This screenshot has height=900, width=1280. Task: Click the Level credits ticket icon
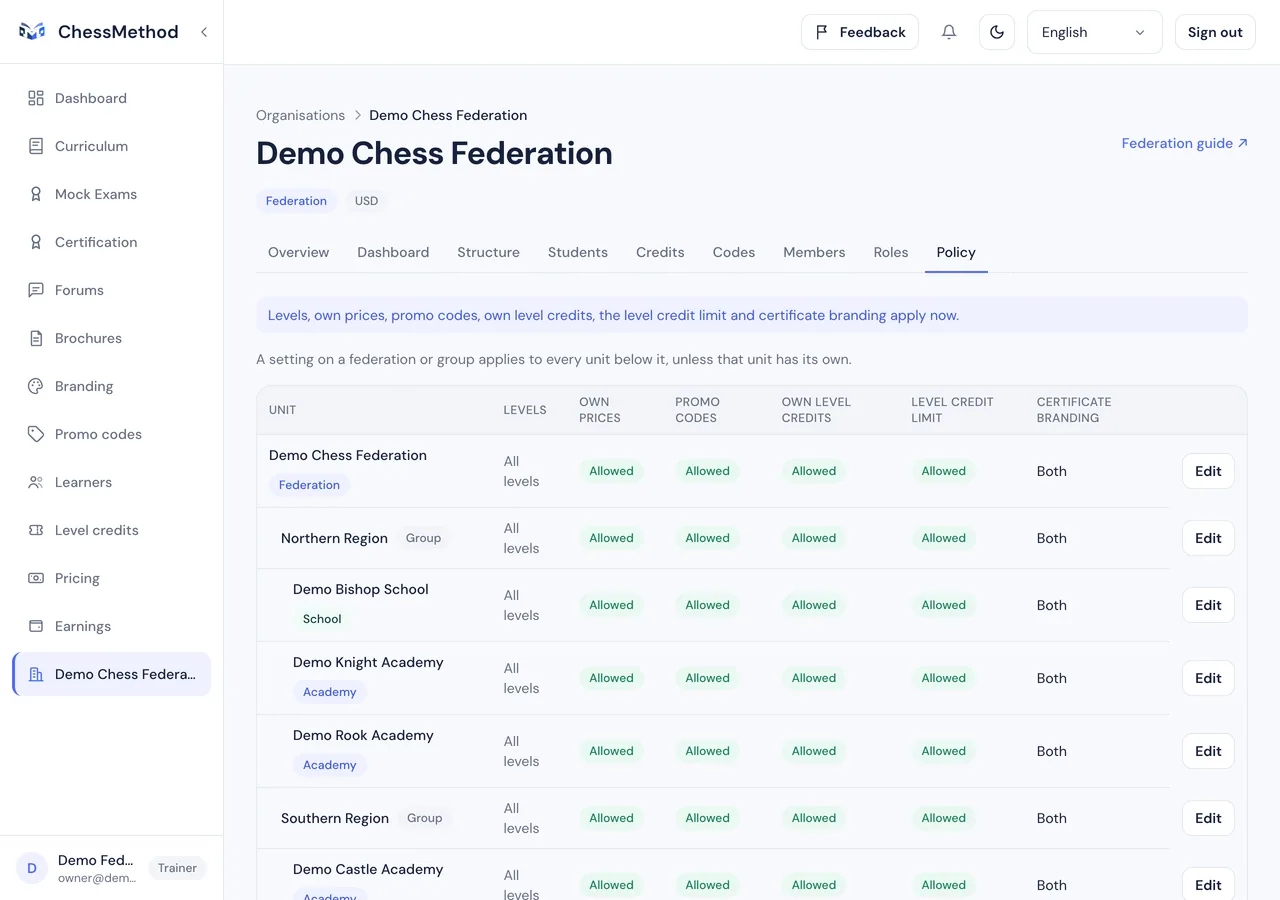[x=36, y=530]
